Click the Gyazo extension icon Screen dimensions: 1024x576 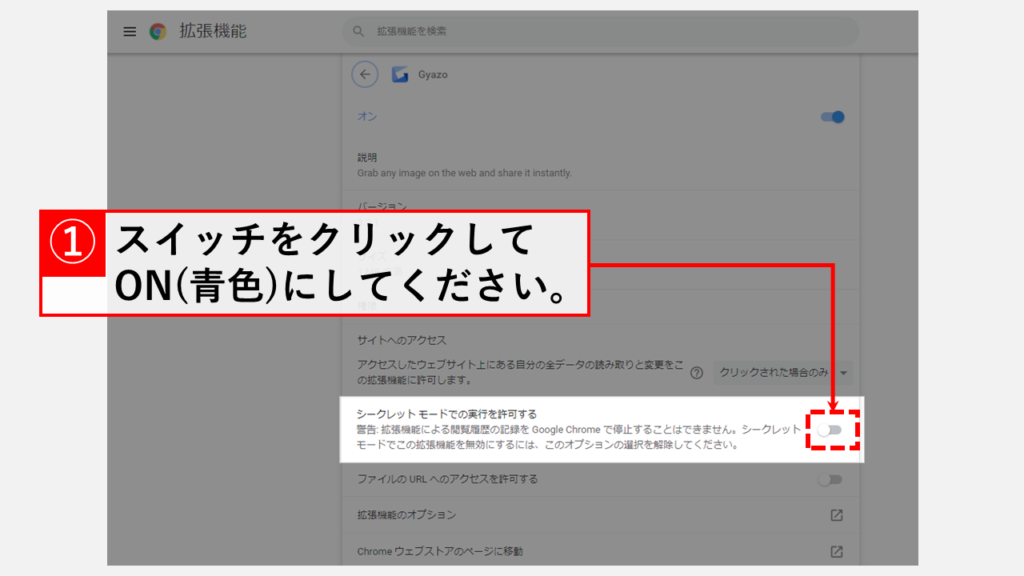[400, 74]
